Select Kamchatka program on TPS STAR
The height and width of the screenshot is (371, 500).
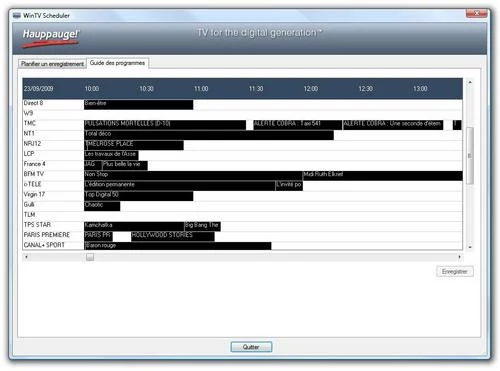coord(134,226)
